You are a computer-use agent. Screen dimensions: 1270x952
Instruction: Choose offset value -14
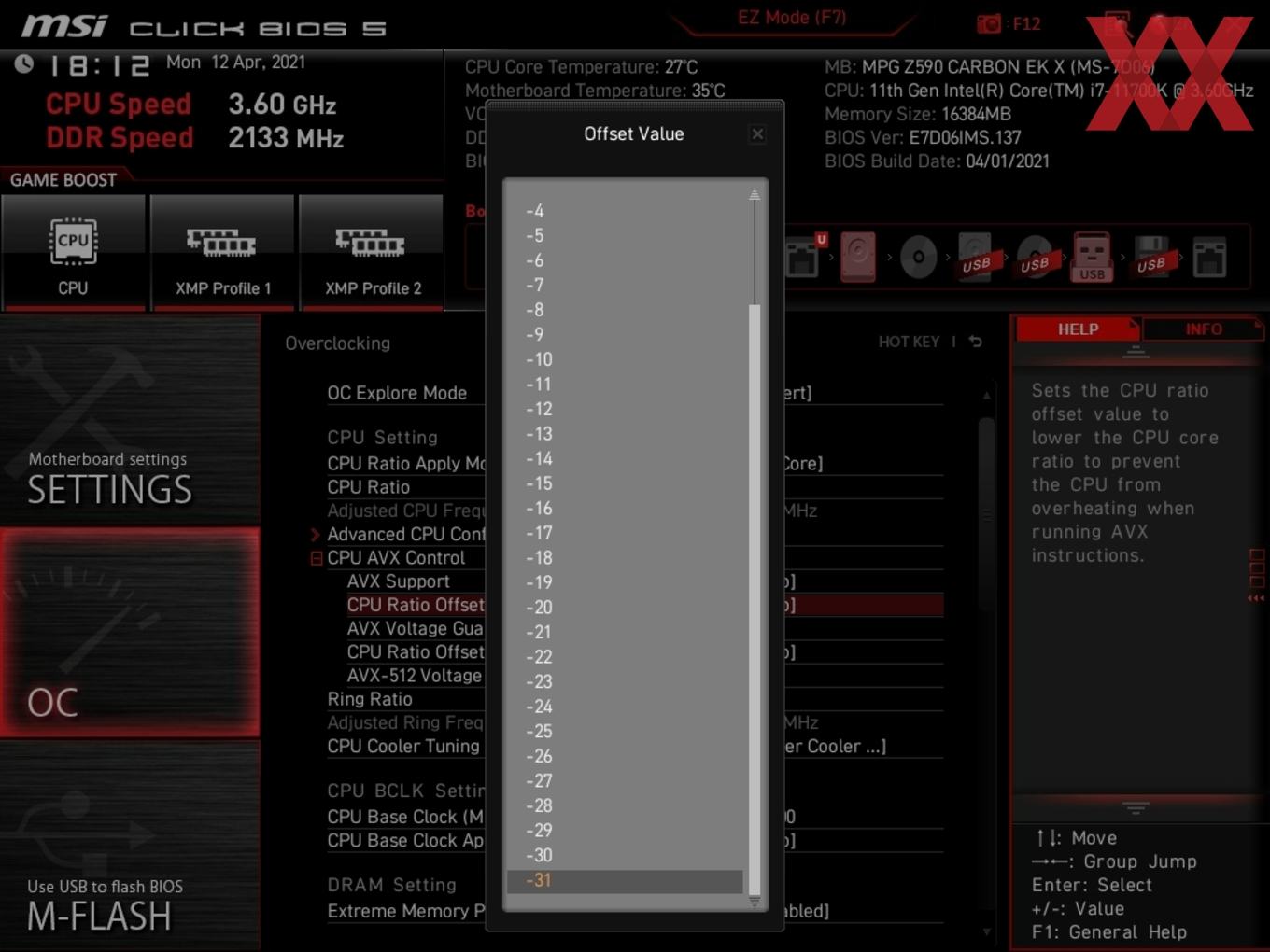pyautogui.click(x=625, y=458)
